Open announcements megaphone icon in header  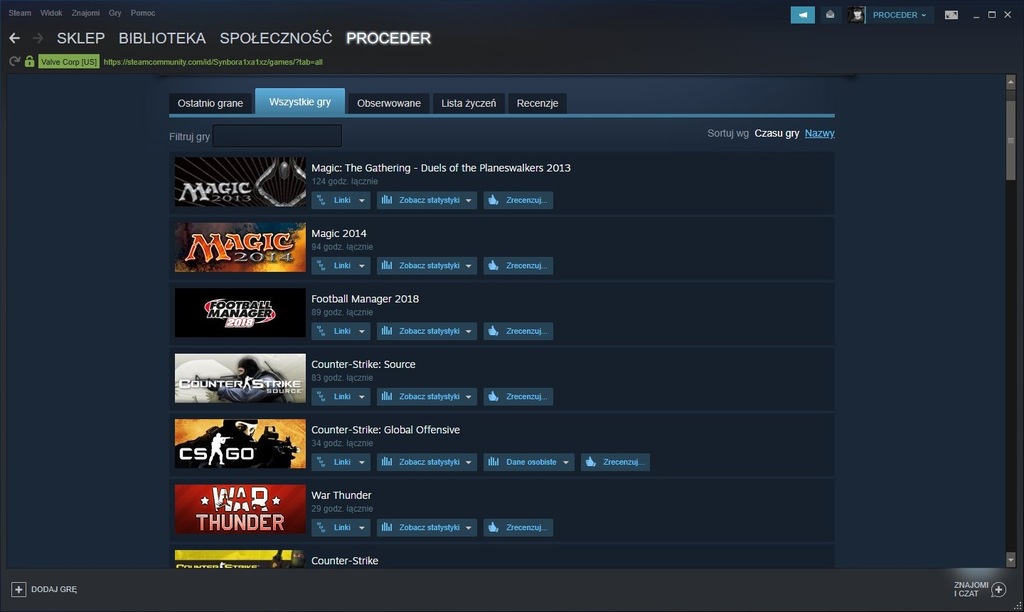click(803, 14)
